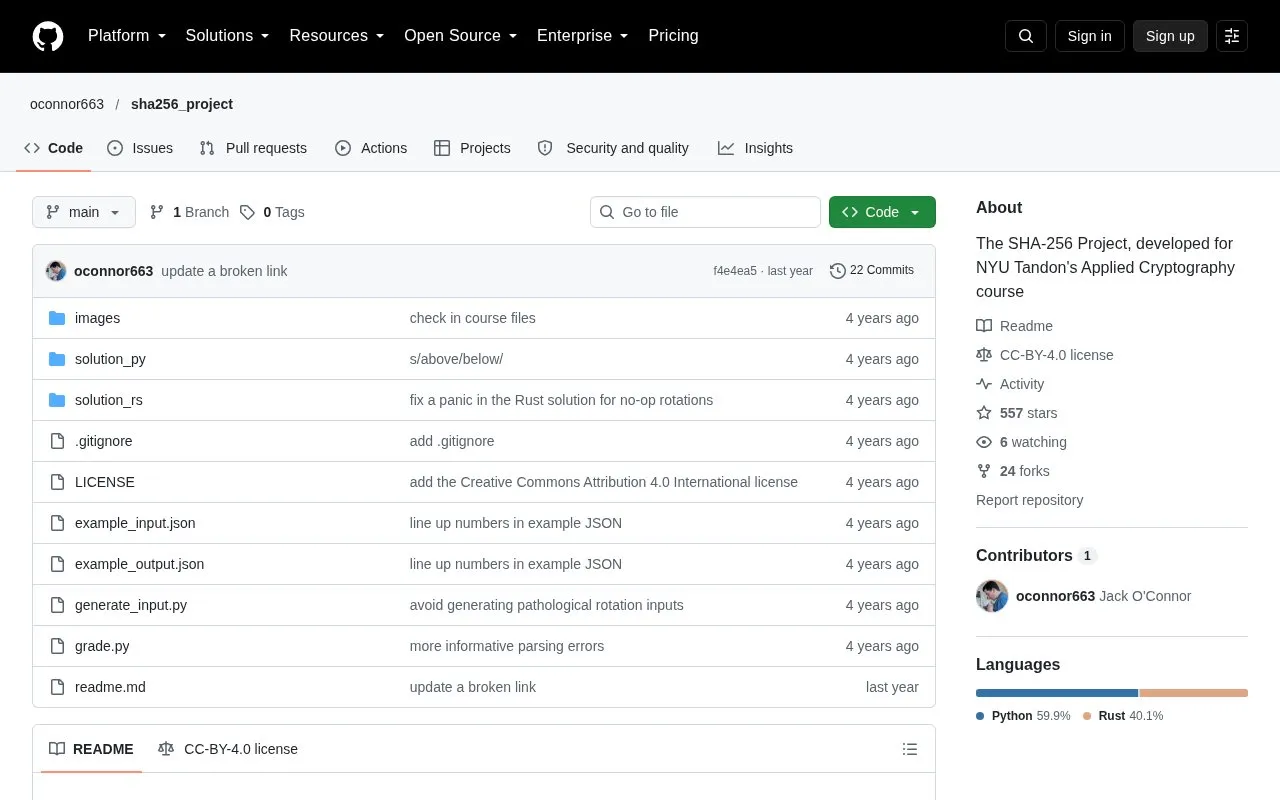Click the Report repository link
This screenshot has height=800, width=1280.
tap(1030, 500)
